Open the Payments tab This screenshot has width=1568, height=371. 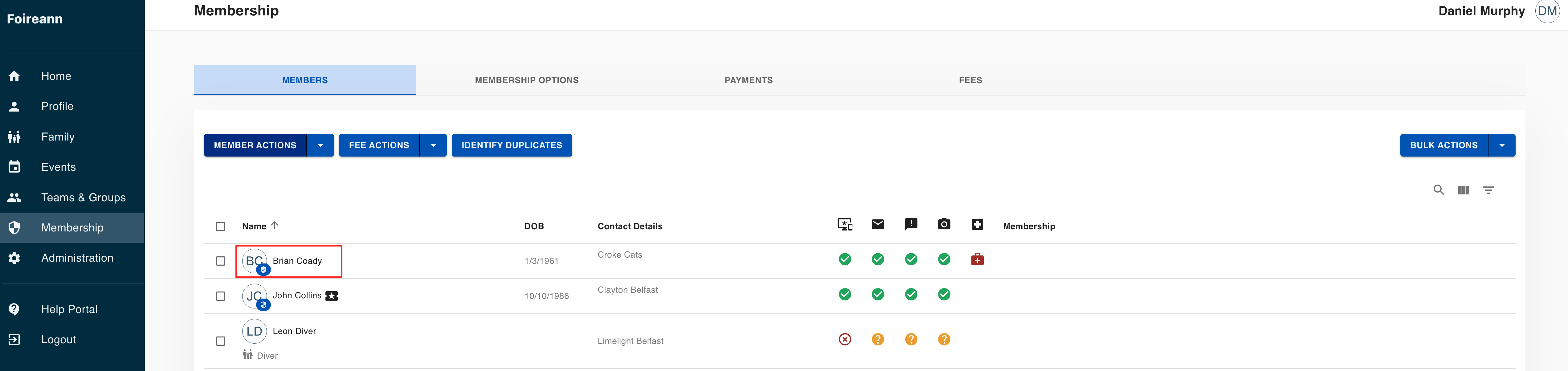[x=748, y=80]
